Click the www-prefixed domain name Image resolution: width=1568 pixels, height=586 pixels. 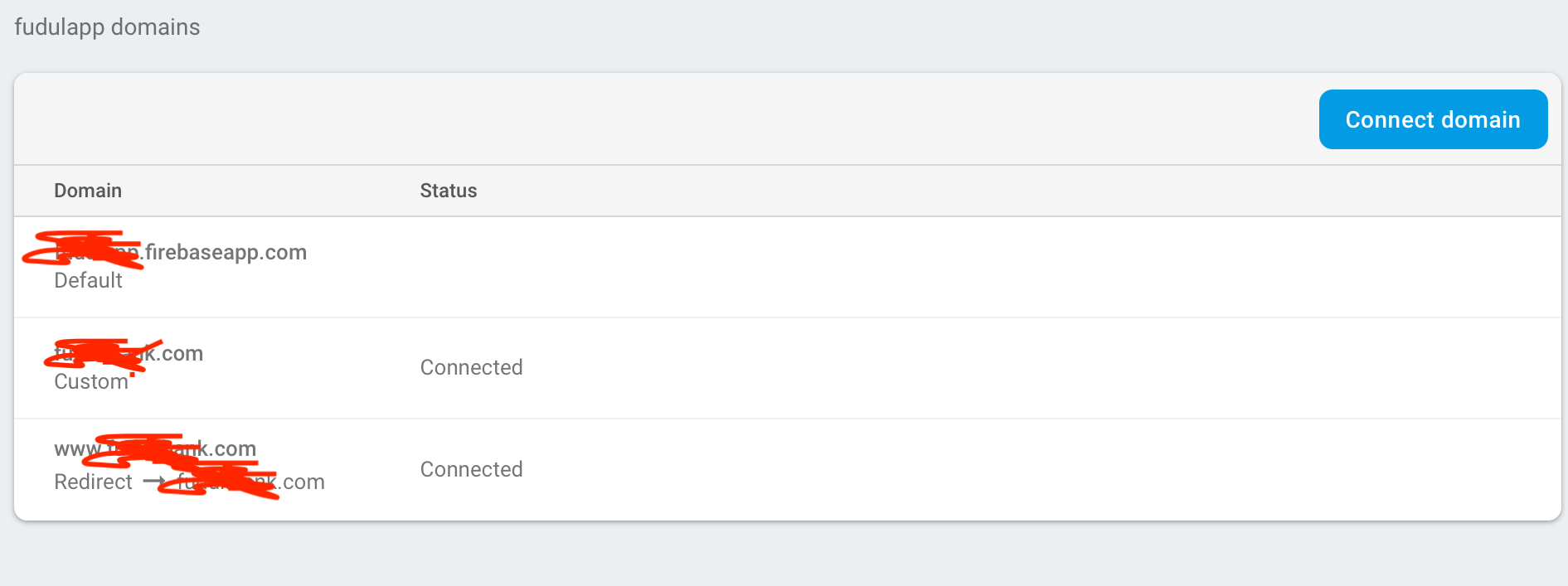tap(155, 448)
